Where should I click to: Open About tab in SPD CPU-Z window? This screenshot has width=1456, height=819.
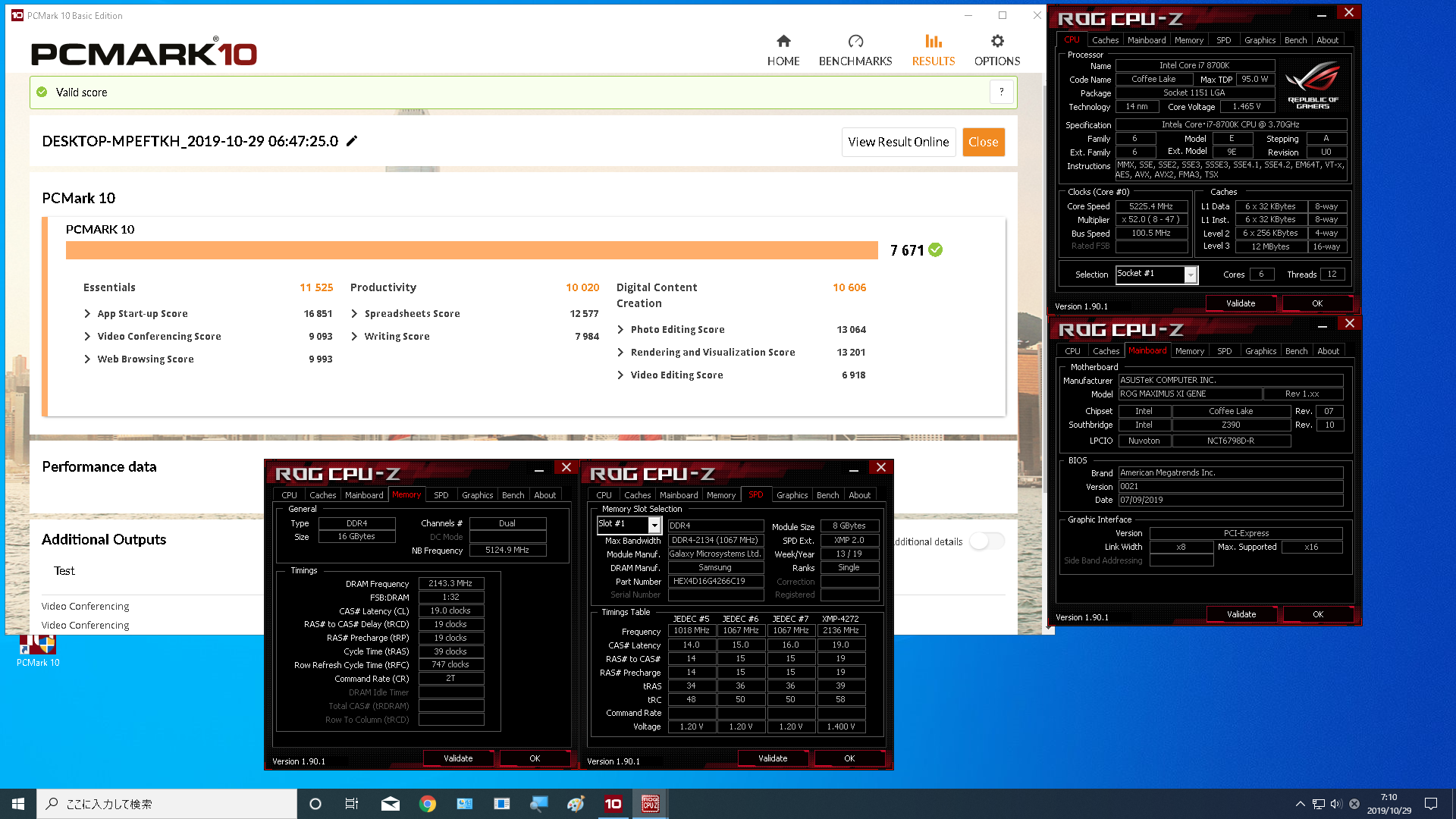pos(859,495)
